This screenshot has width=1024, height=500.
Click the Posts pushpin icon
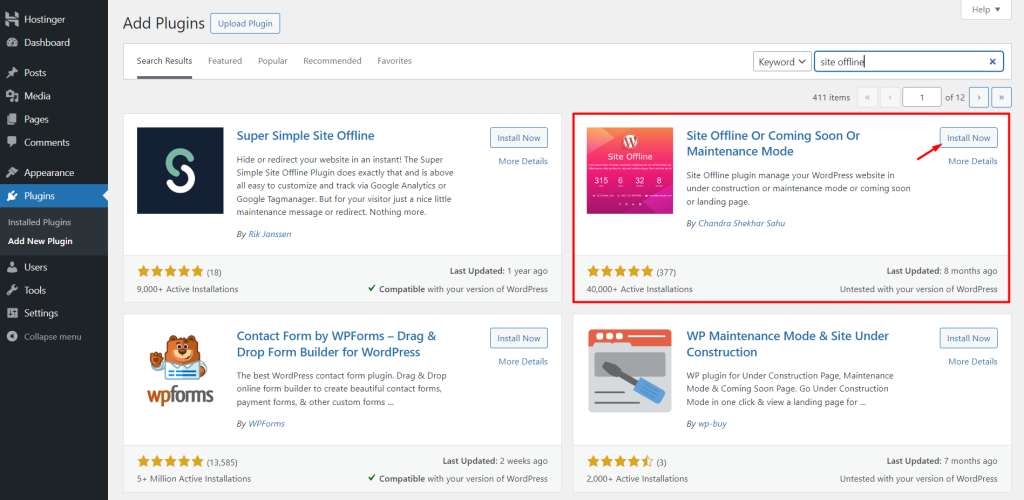click(x=12, y=73)
